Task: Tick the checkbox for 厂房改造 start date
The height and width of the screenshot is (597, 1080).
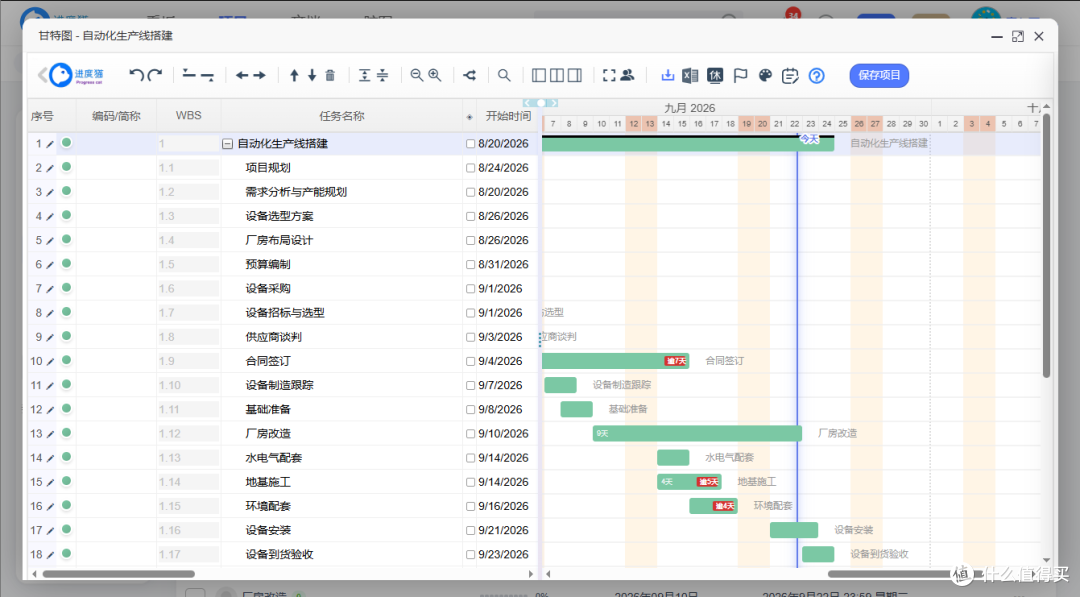Action: [x=470, y=434]
